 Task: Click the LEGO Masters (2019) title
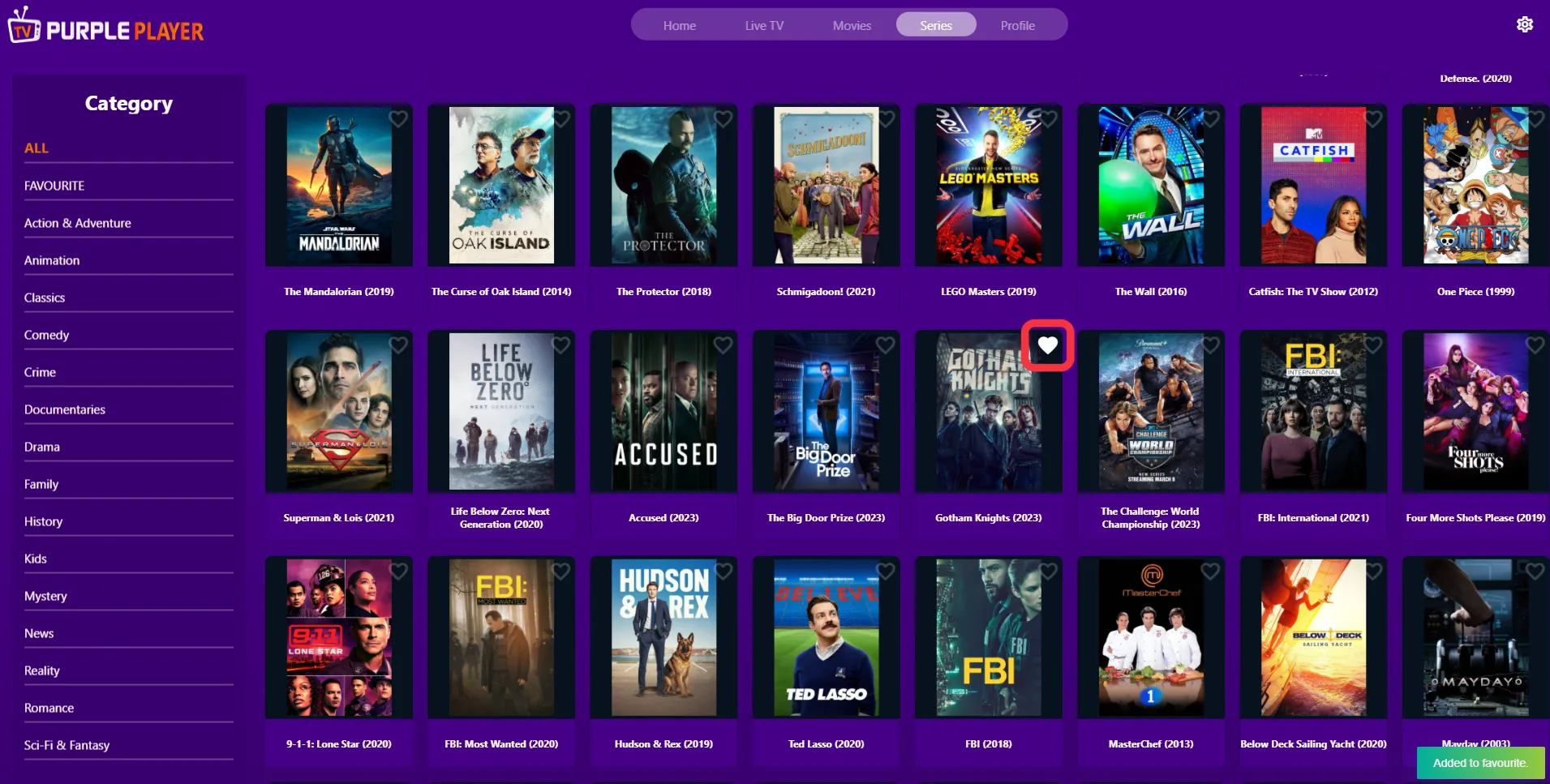[x=988, y=291]
